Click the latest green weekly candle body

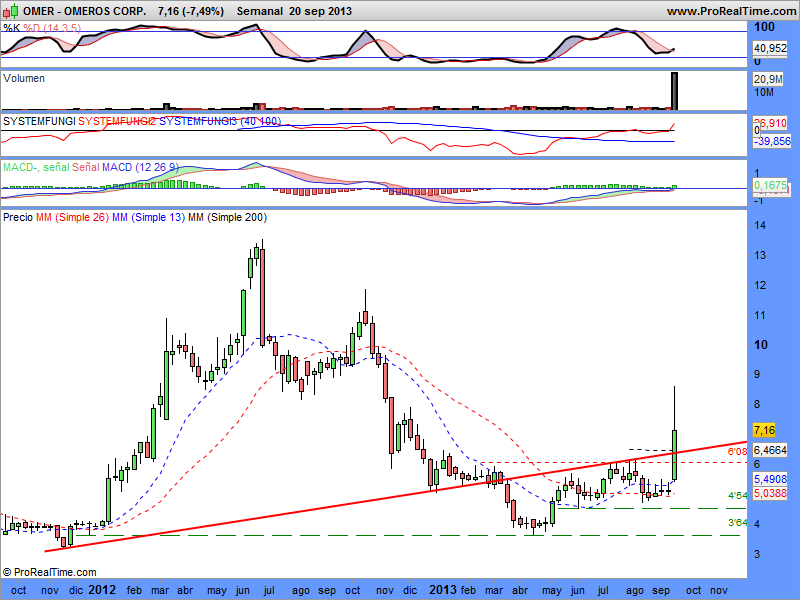(x=674, y=455)
